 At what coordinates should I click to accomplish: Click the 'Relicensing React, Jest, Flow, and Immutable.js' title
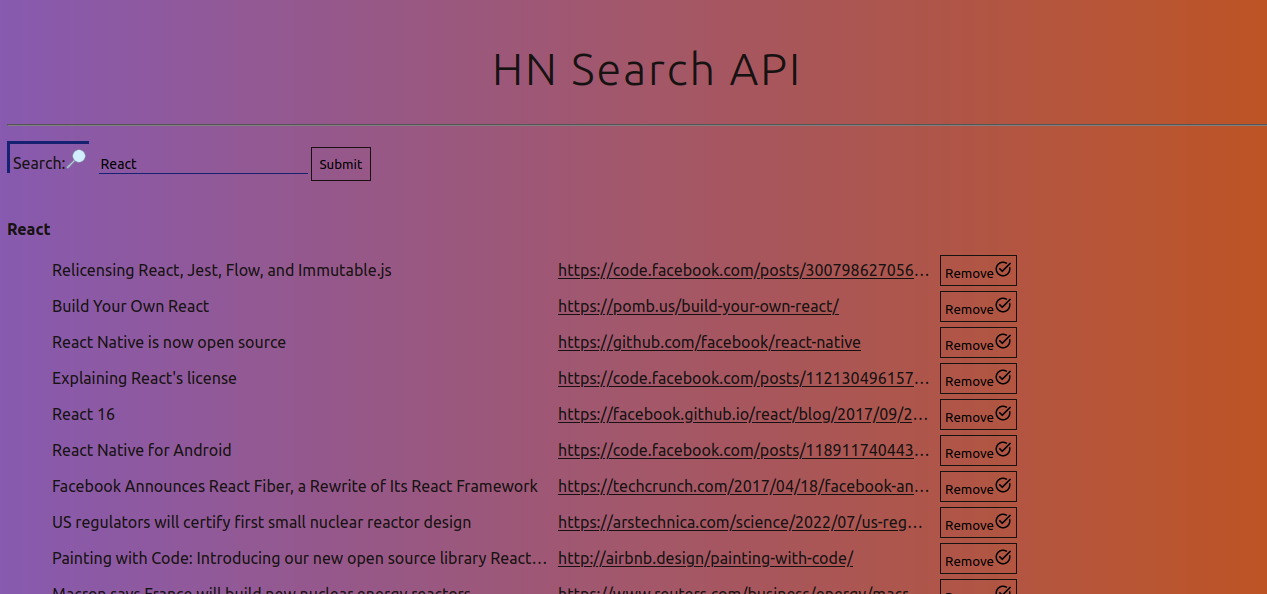(x=222, y=270)
